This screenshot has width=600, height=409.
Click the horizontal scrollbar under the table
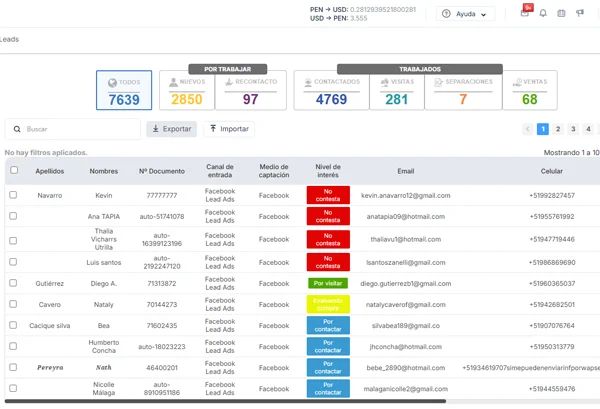[225, 401]
